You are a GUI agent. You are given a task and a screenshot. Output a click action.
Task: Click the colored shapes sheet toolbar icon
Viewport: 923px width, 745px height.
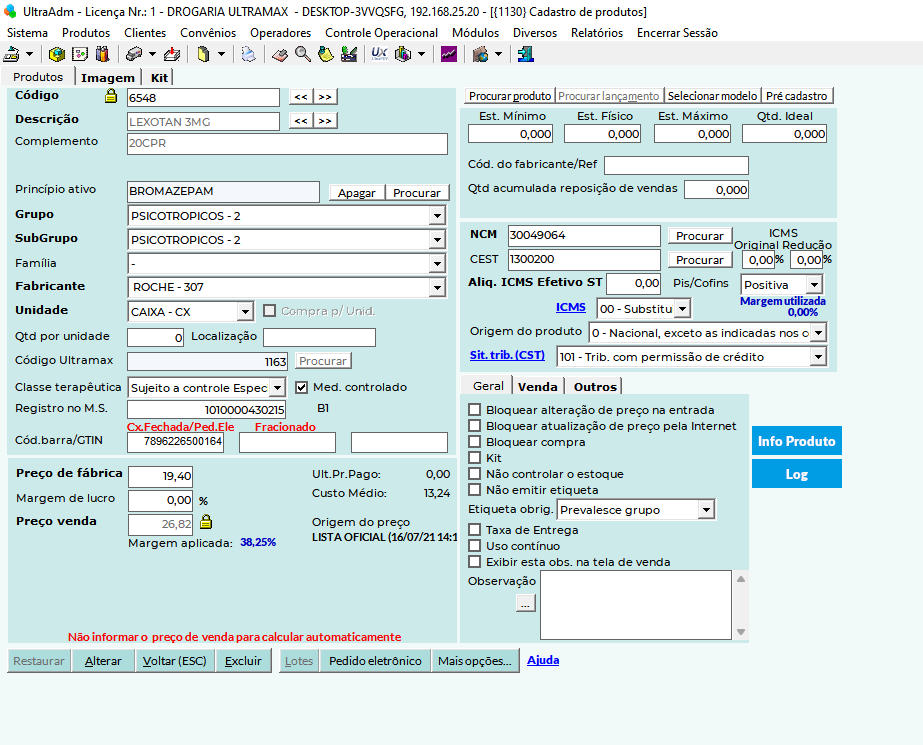pos(79,55)
